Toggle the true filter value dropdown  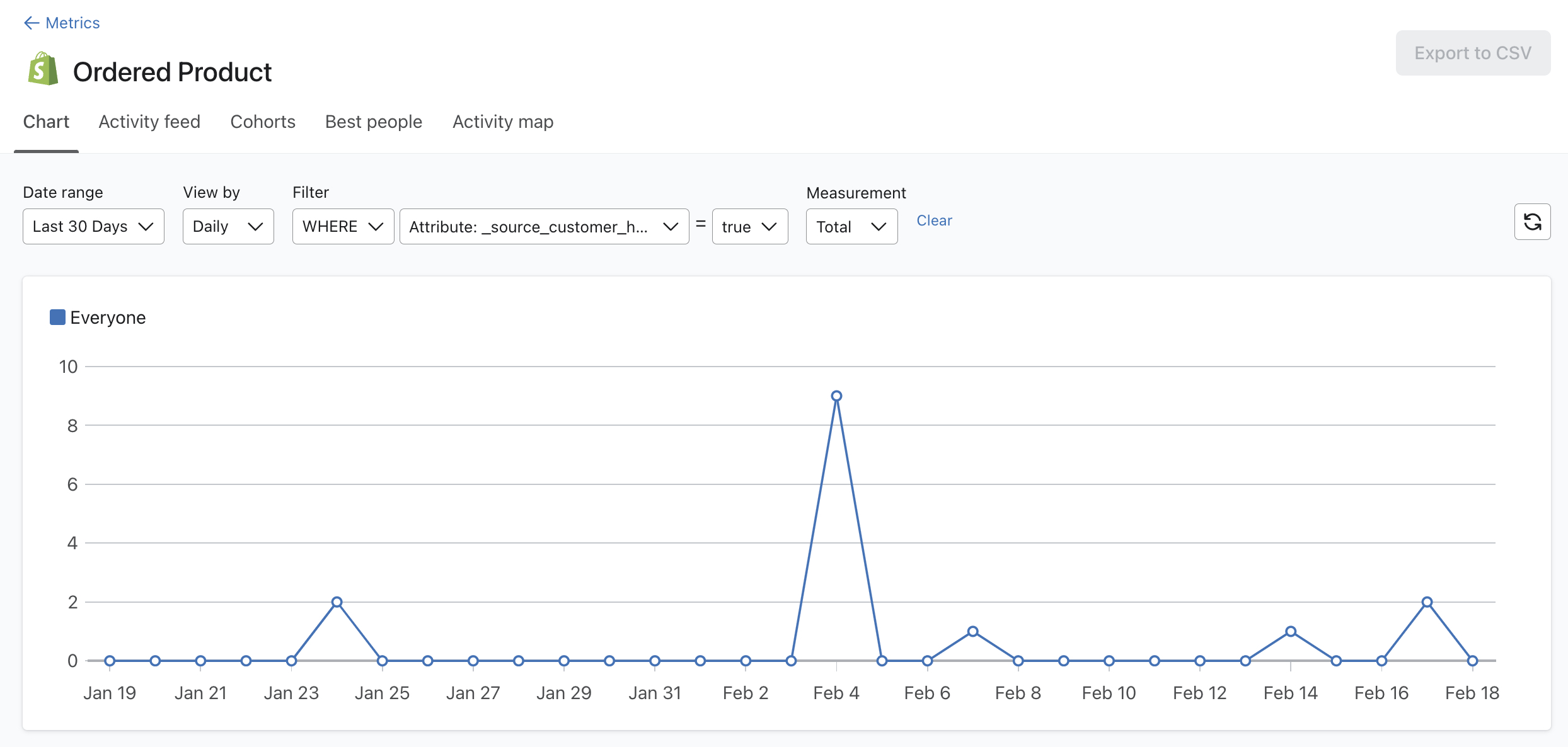[x=748, y=225]
